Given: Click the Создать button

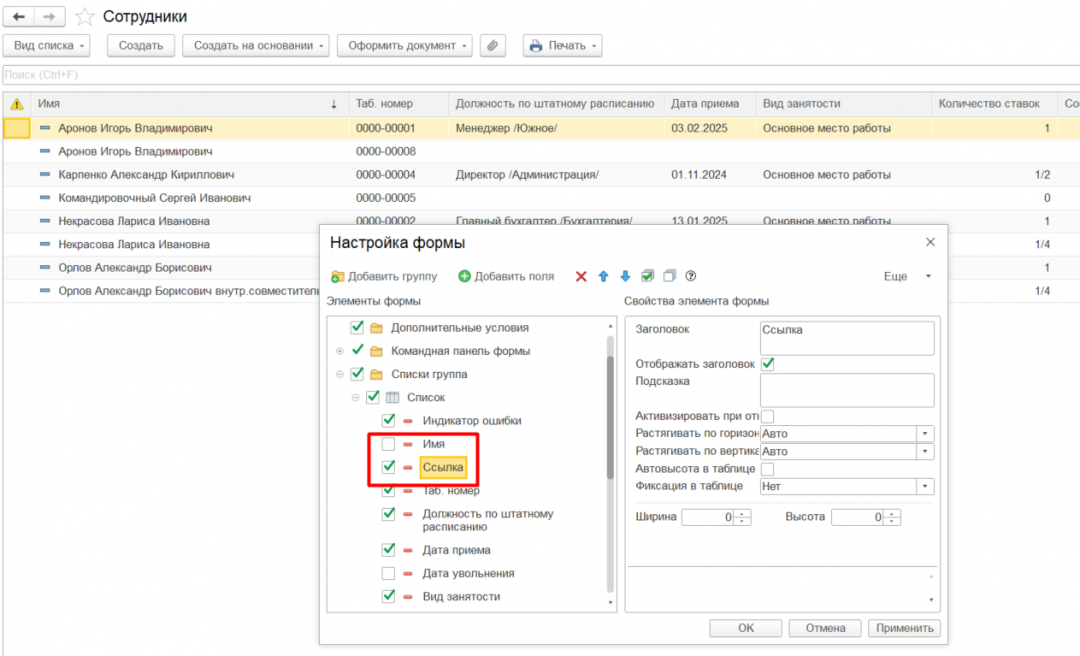Looking at the screenshot, I should pos(141,45).
